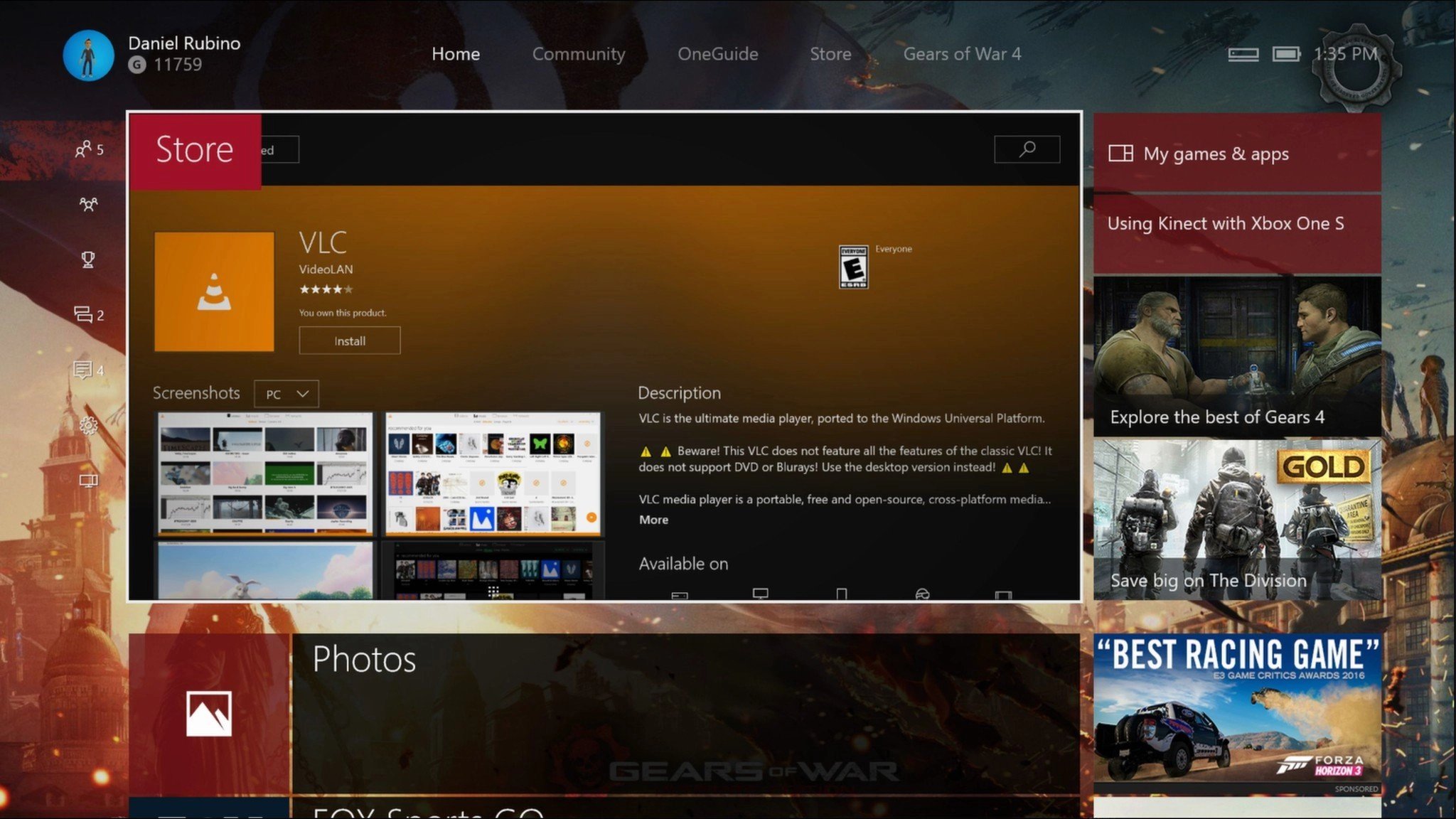Open the achievements trophy icon
1456x819 pixels.
point(88,259)
